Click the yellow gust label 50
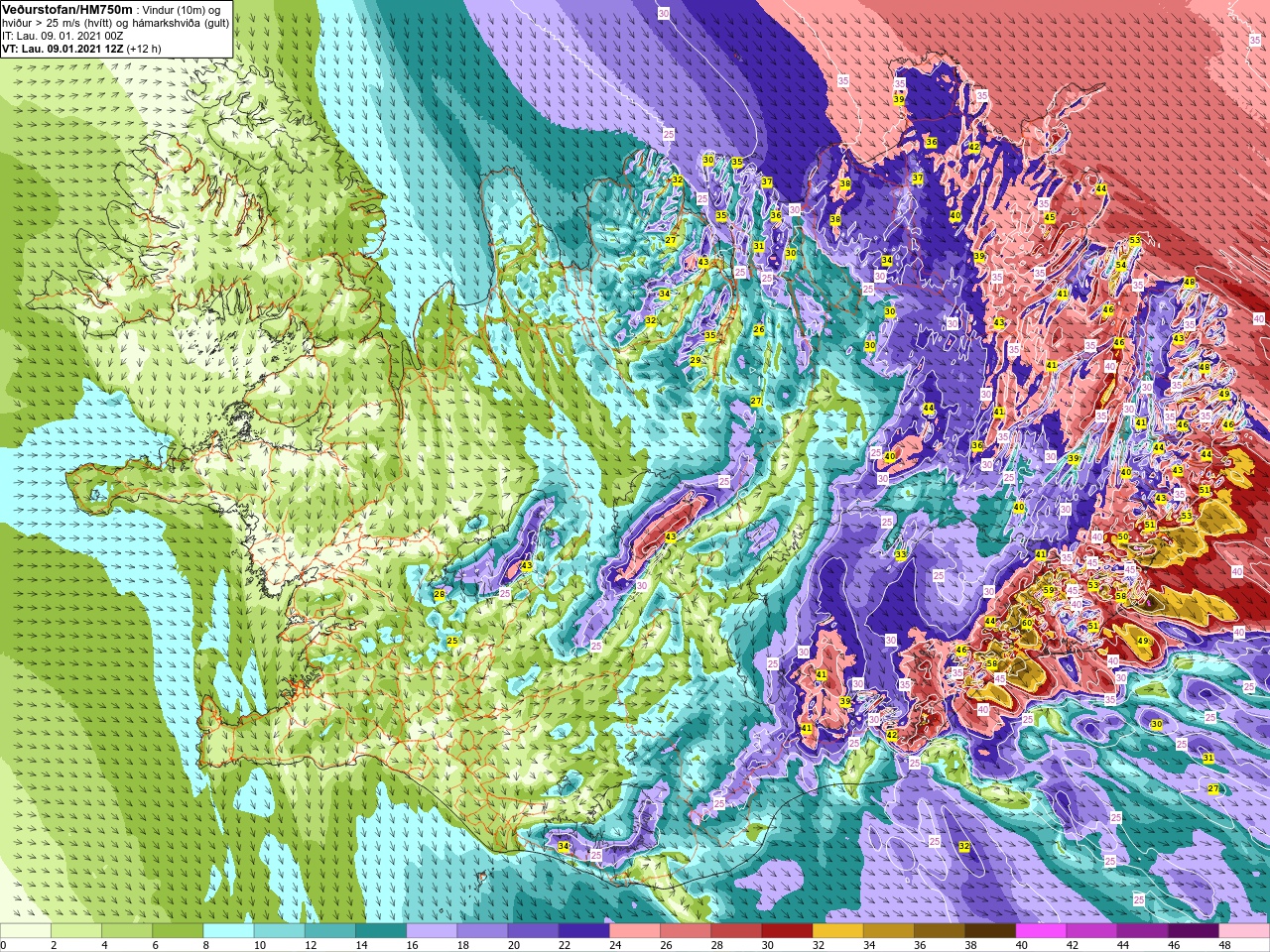The image size is (1270, 952). coord(1122,536)
